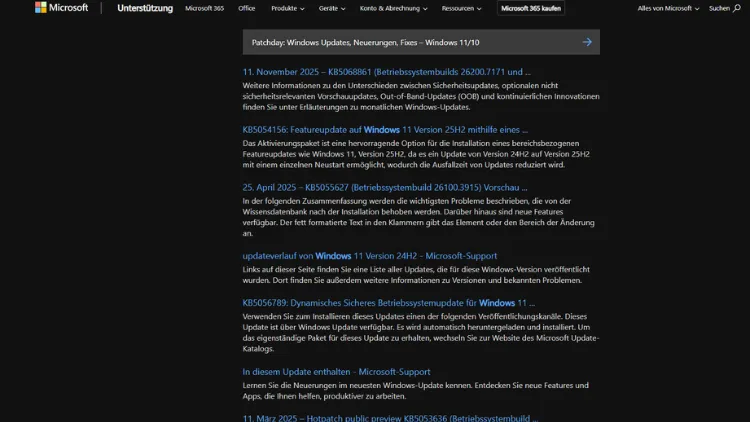Open the KB5068861 11. November 2025 result
750x422 pixels.
[x=386, y=72]
